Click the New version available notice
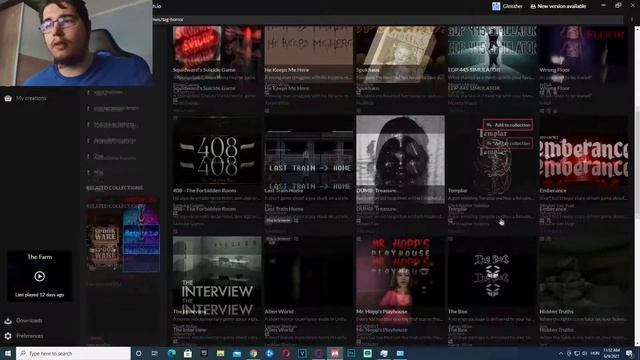This screenshot has width=640, height=360. point(558,6)
